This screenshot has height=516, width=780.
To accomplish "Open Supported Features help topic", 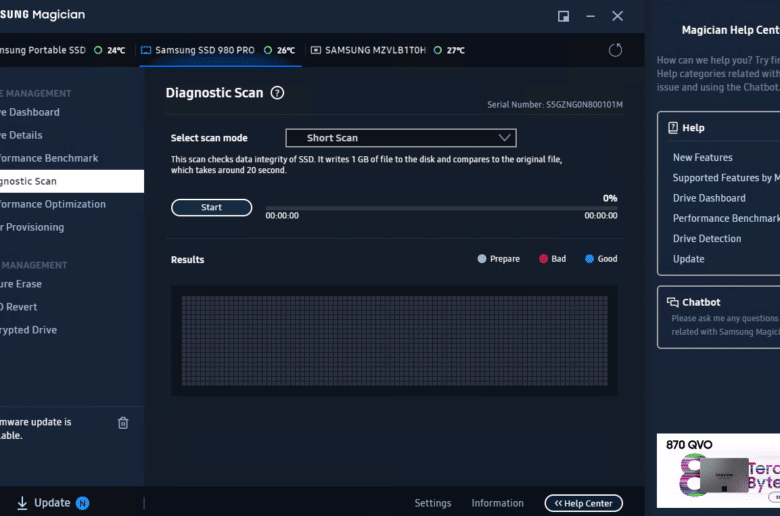I will click(x=726, y=178).
